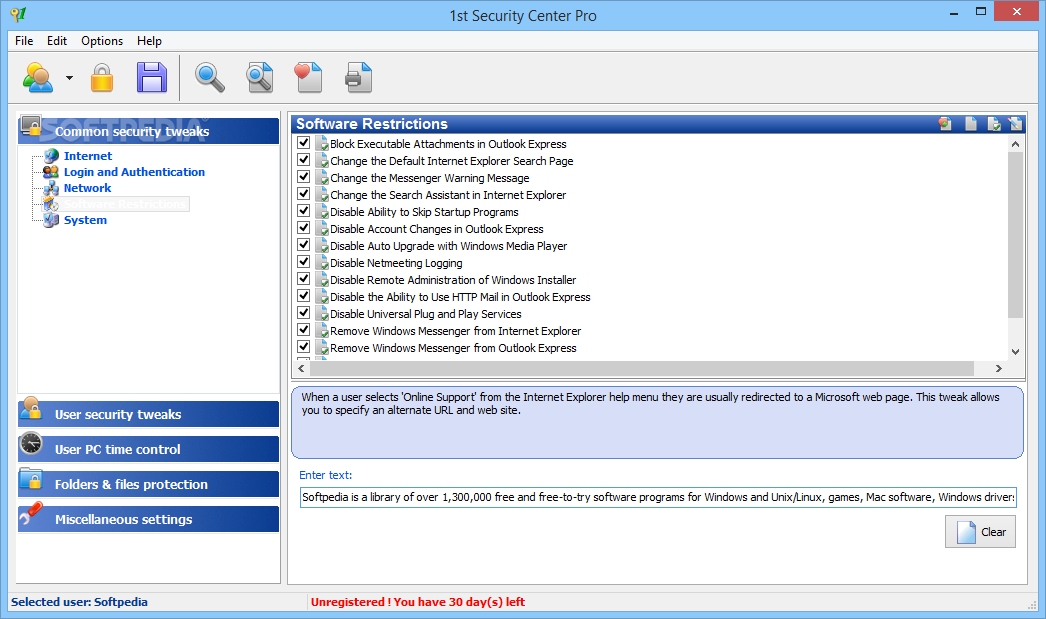Image resolution: width=1046 pixels, height=619 pixels.
Task: Expand the Folders & files protection section
Action: click(148, 484)
